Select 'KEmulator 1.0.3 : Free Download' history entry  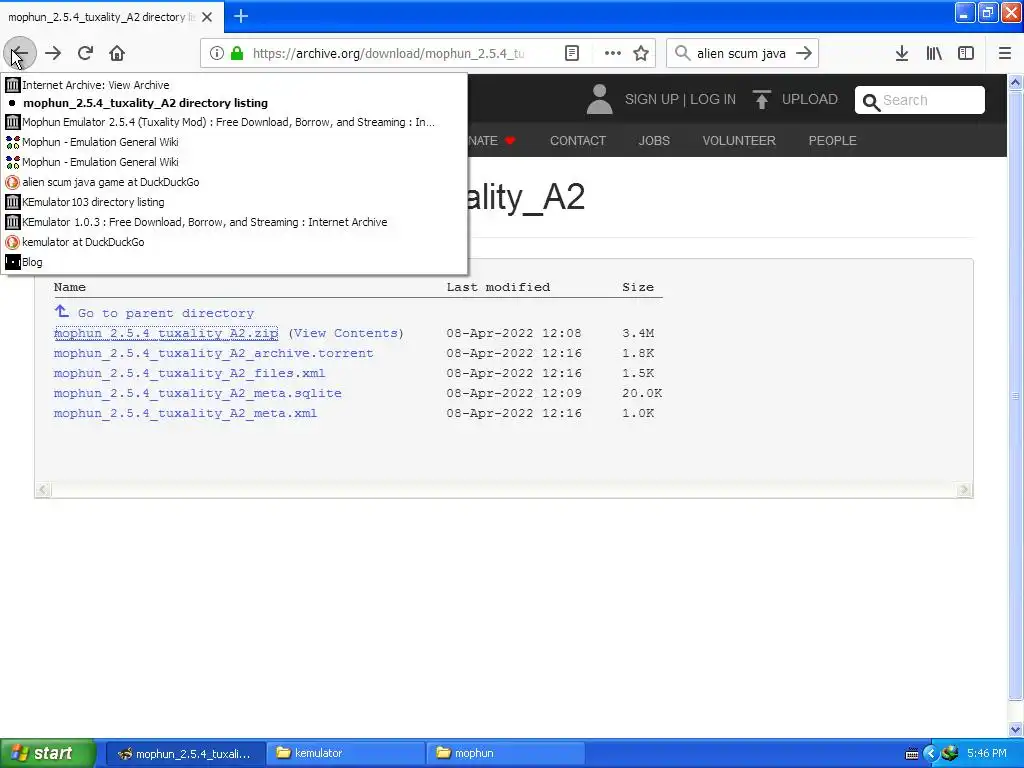(234, 222)
